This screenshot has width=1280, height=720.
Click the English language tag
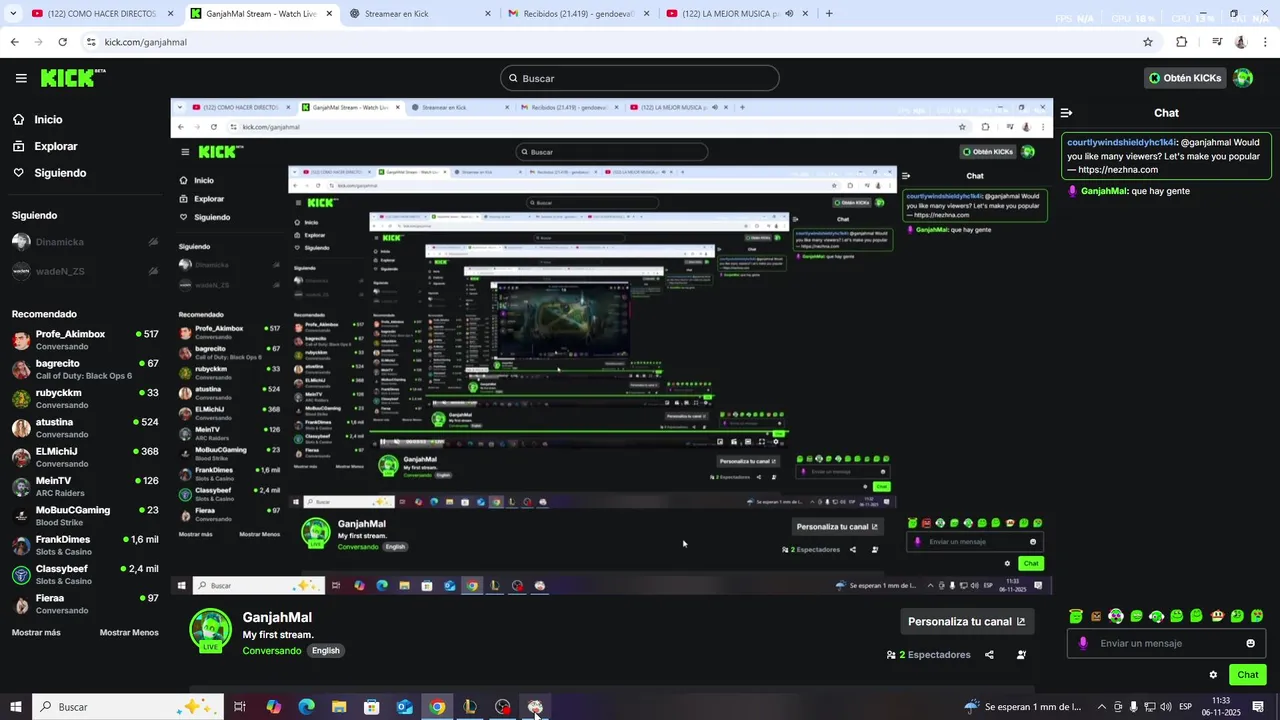tap(326, 651)
